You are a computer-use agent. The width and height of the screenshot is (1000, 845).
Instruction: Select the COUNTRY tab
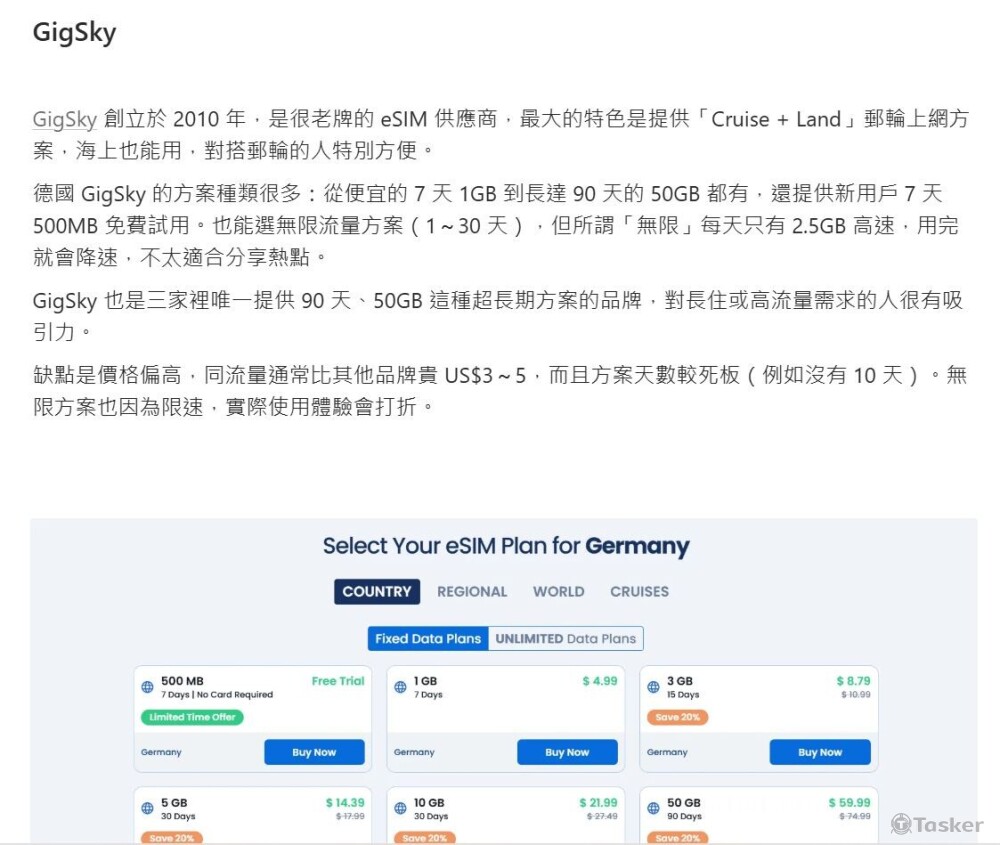[x=376, y=591]
